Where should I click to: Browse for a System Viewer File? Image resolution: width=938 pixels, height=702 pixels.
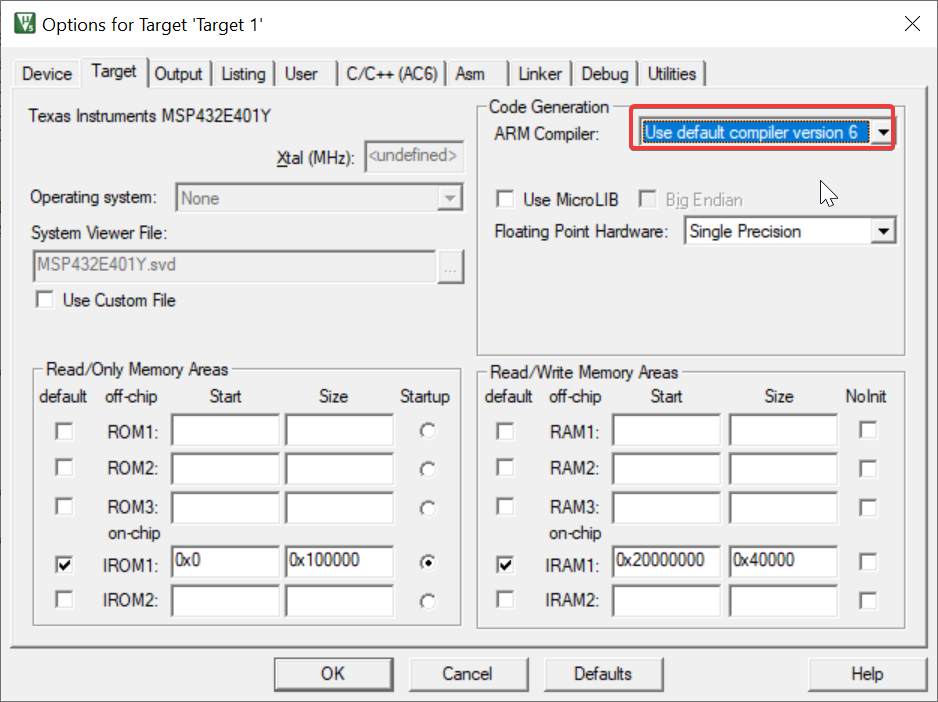click(x=451, y=267)
